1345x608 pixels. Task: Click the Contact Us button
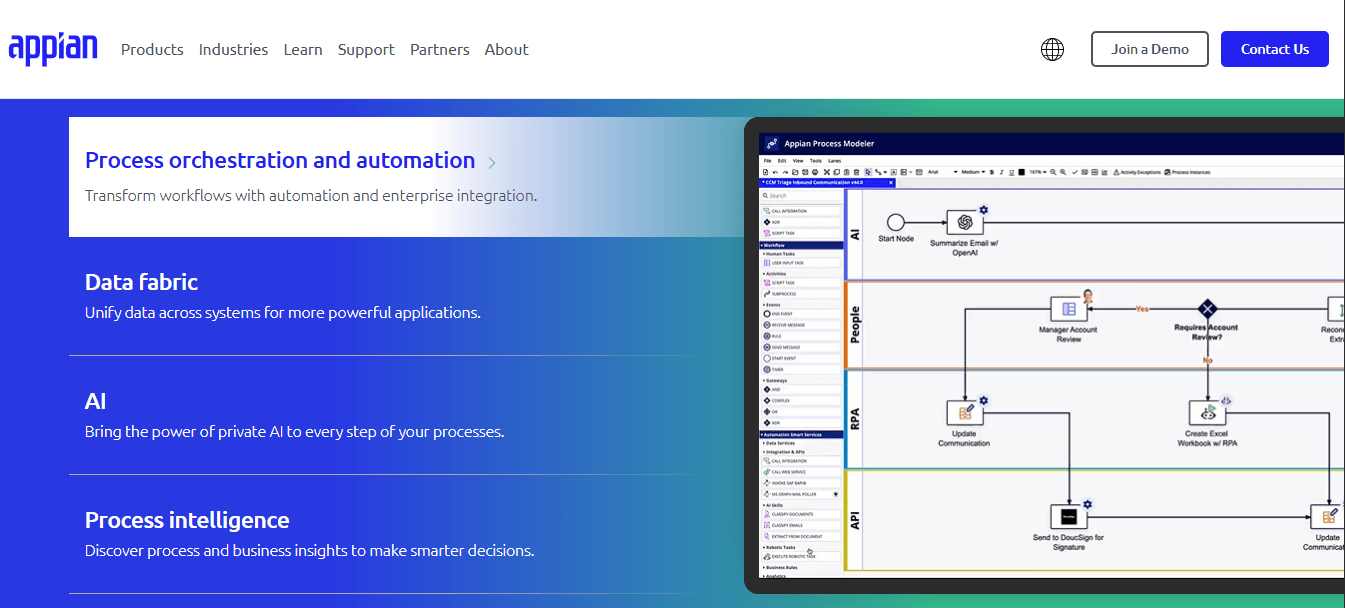click(1275, 49)
